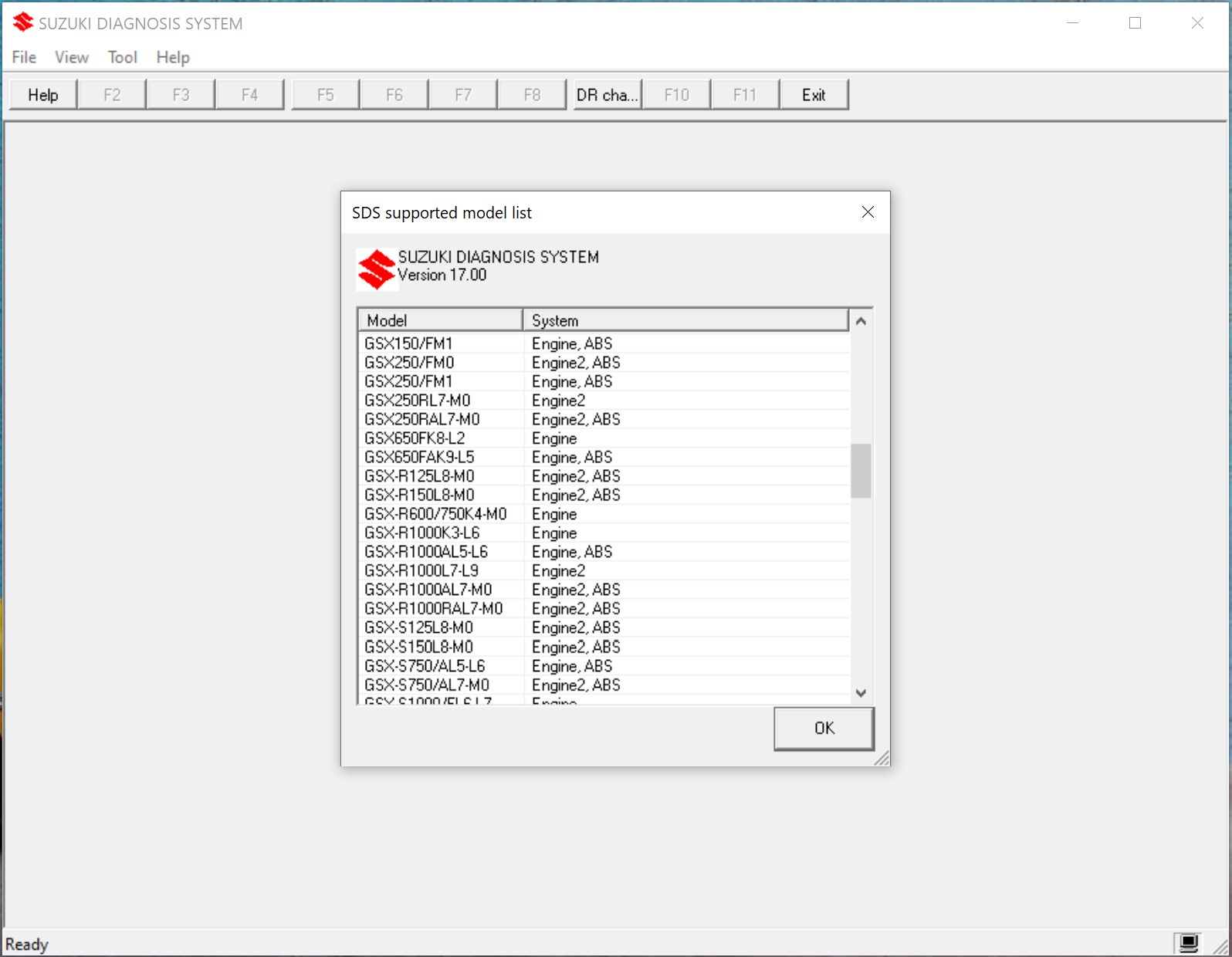Minimize the Suzuki Diagnosis System window

click(1072, 23)
